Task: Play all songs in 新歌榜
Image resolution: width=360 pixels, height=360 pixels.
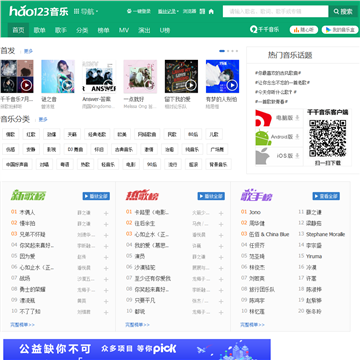Action: 96,196
